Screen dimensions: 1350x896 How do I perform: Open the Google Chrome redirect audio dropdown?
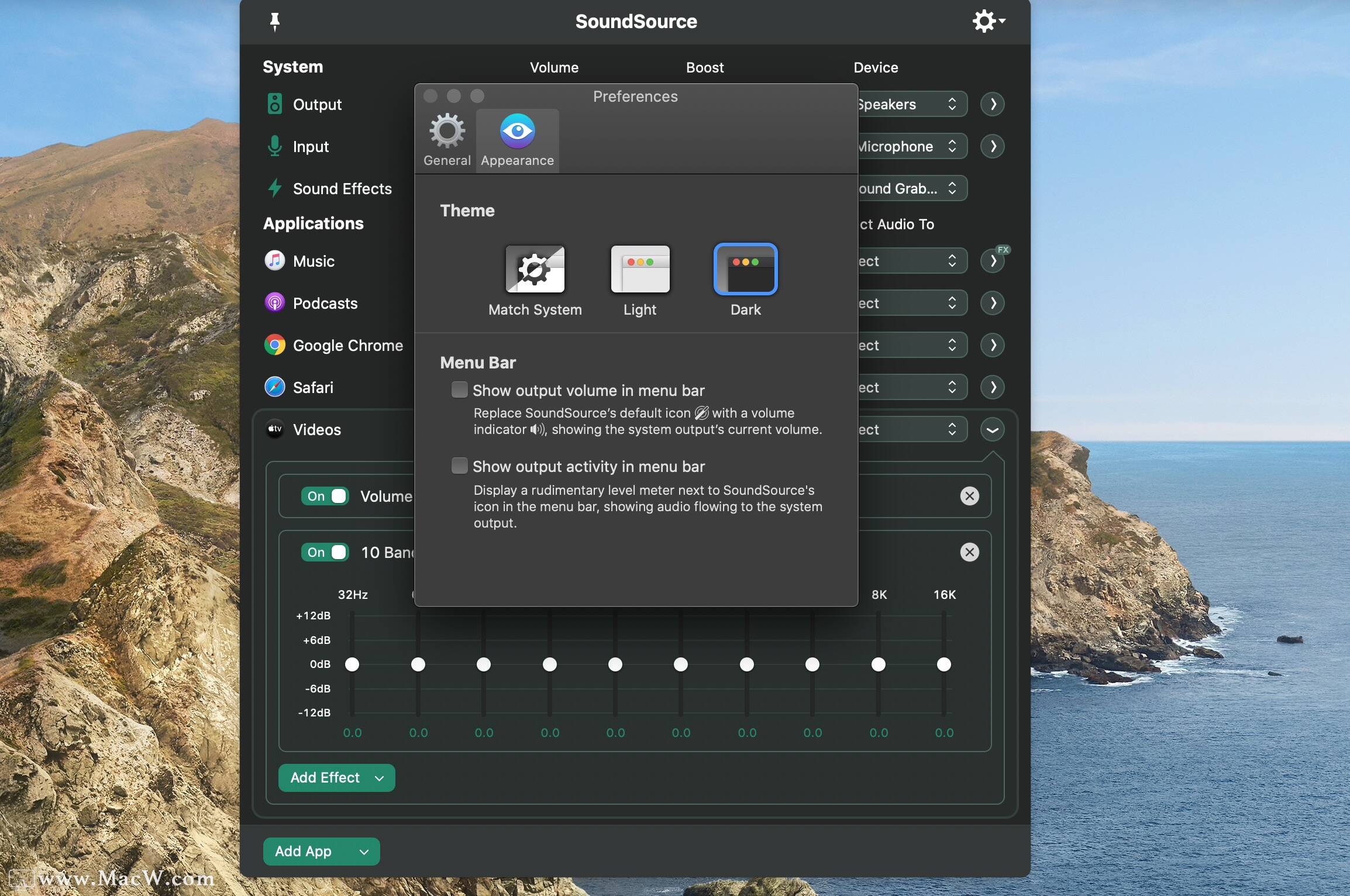coord(912,345)
